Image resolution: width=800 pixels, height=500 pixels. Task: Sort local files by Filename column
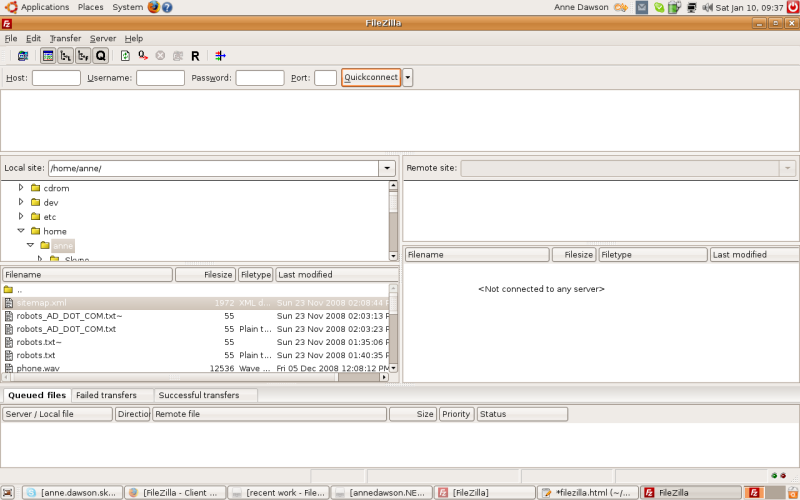[x=87, y=274]
